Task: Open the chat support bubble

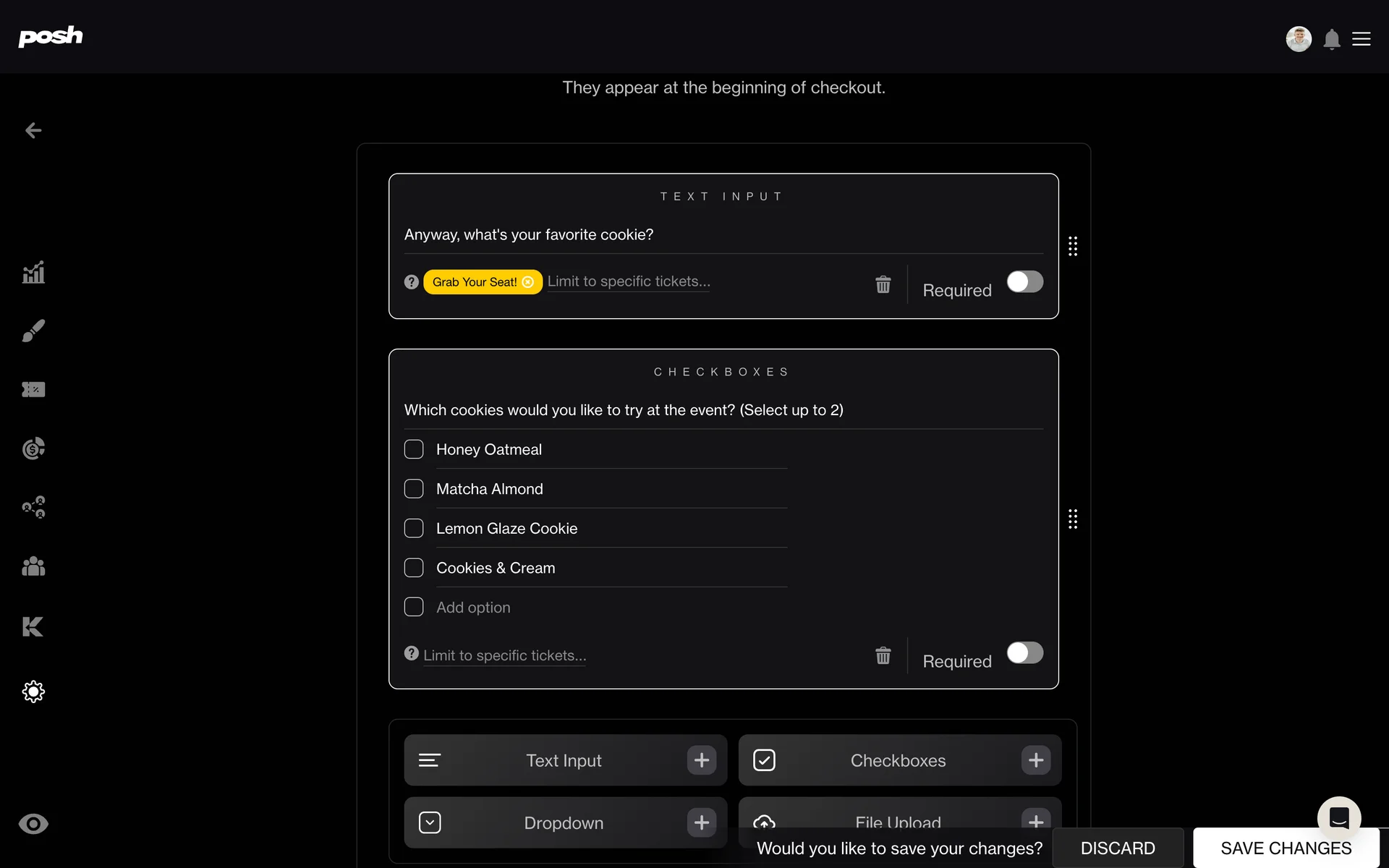Action: click(1338, 818)
